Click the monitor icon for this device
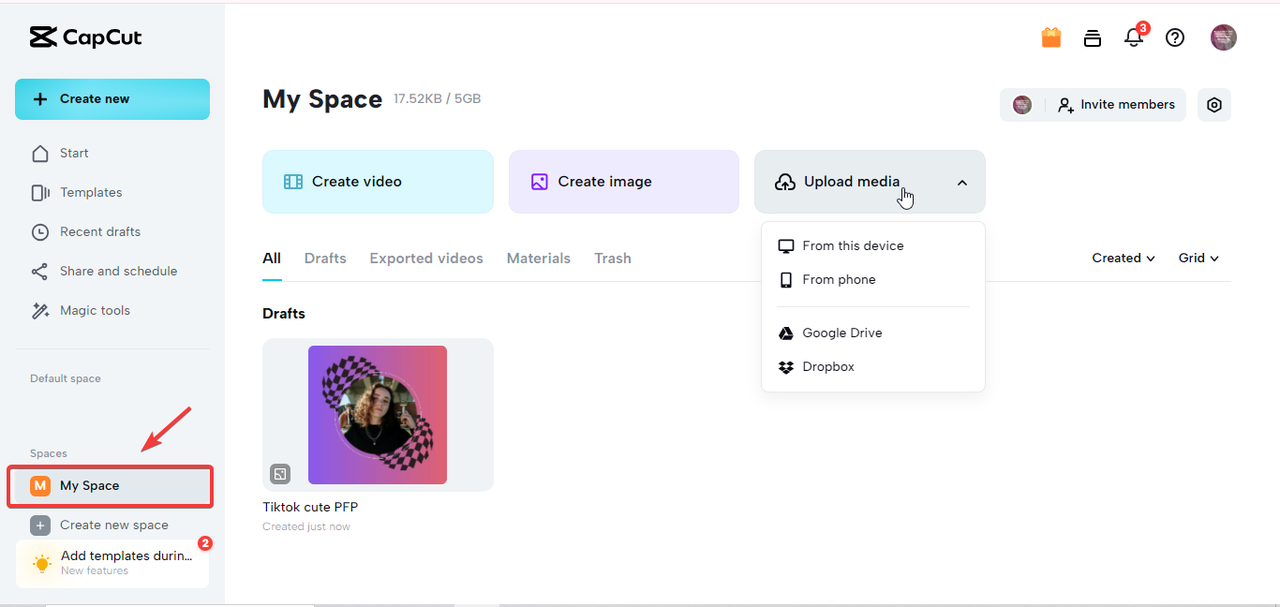This screenshot has height=607, width=1280. 786,246
